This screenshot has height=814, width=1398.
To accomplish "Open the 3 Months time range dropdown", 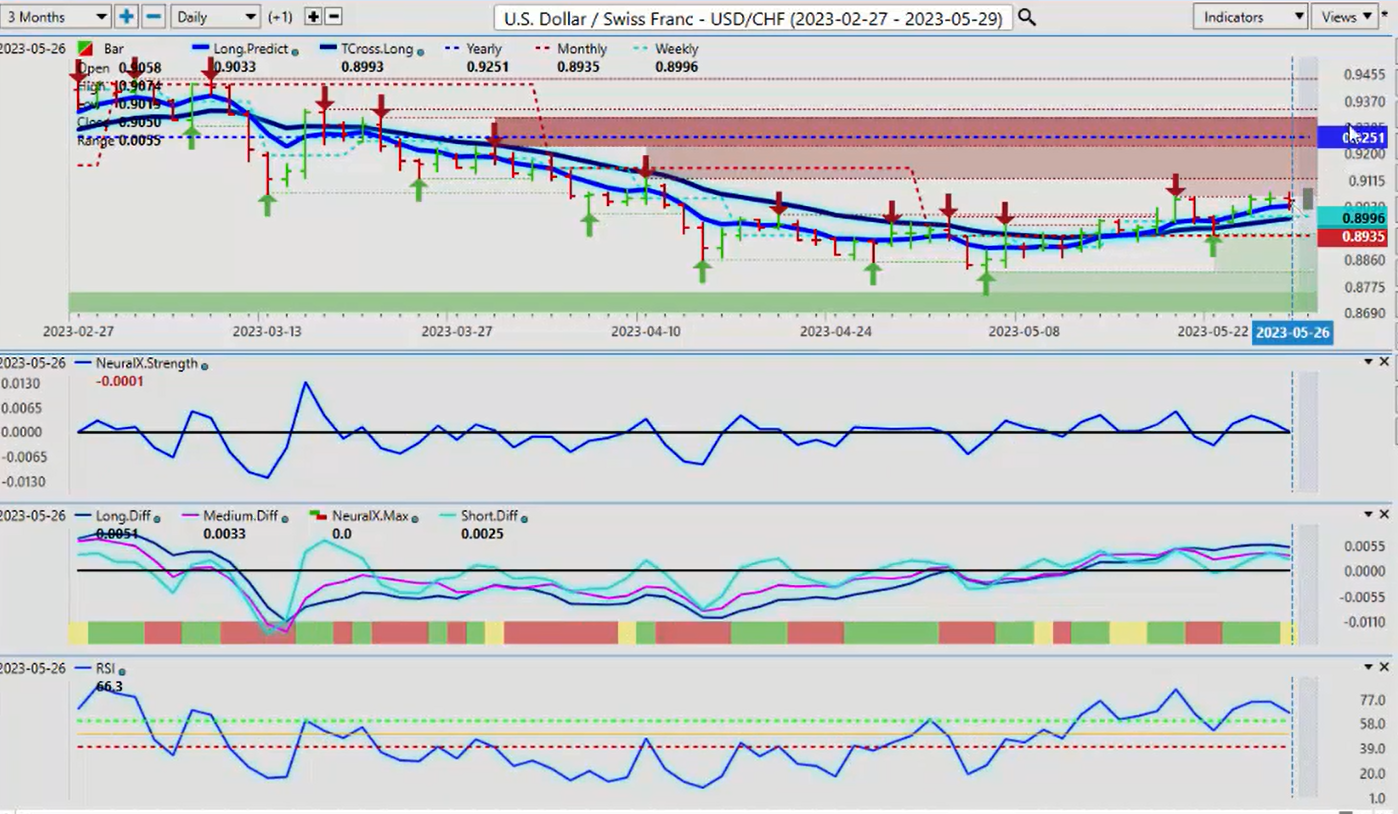I will click(55, 17).
